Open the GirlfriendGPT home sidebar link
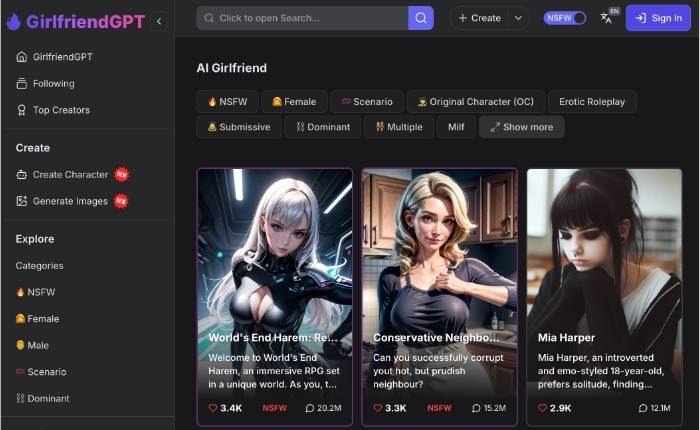700x430 pixels. pyautogui.click(x=54, y=57)
